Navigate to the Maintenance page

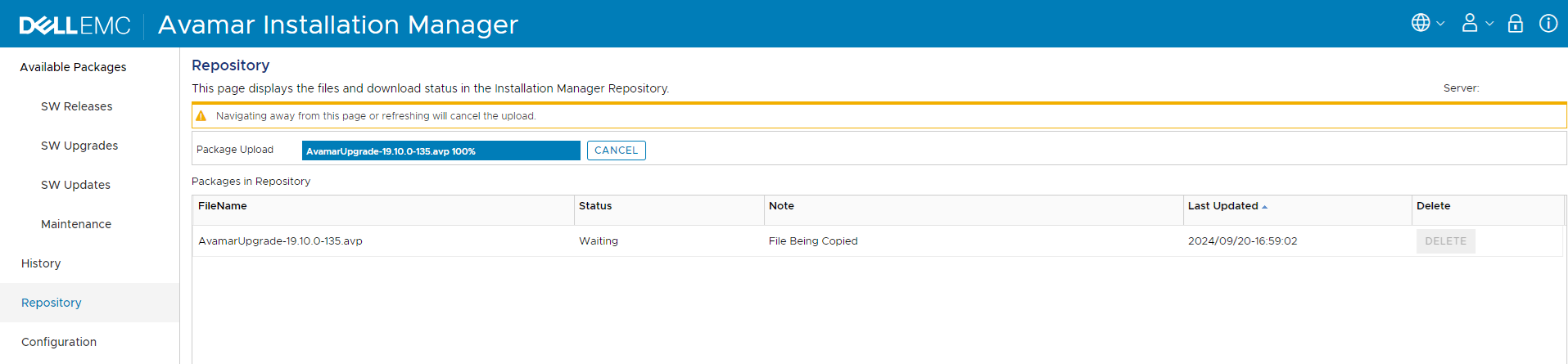pyautogui.click(x=76, y=224)
